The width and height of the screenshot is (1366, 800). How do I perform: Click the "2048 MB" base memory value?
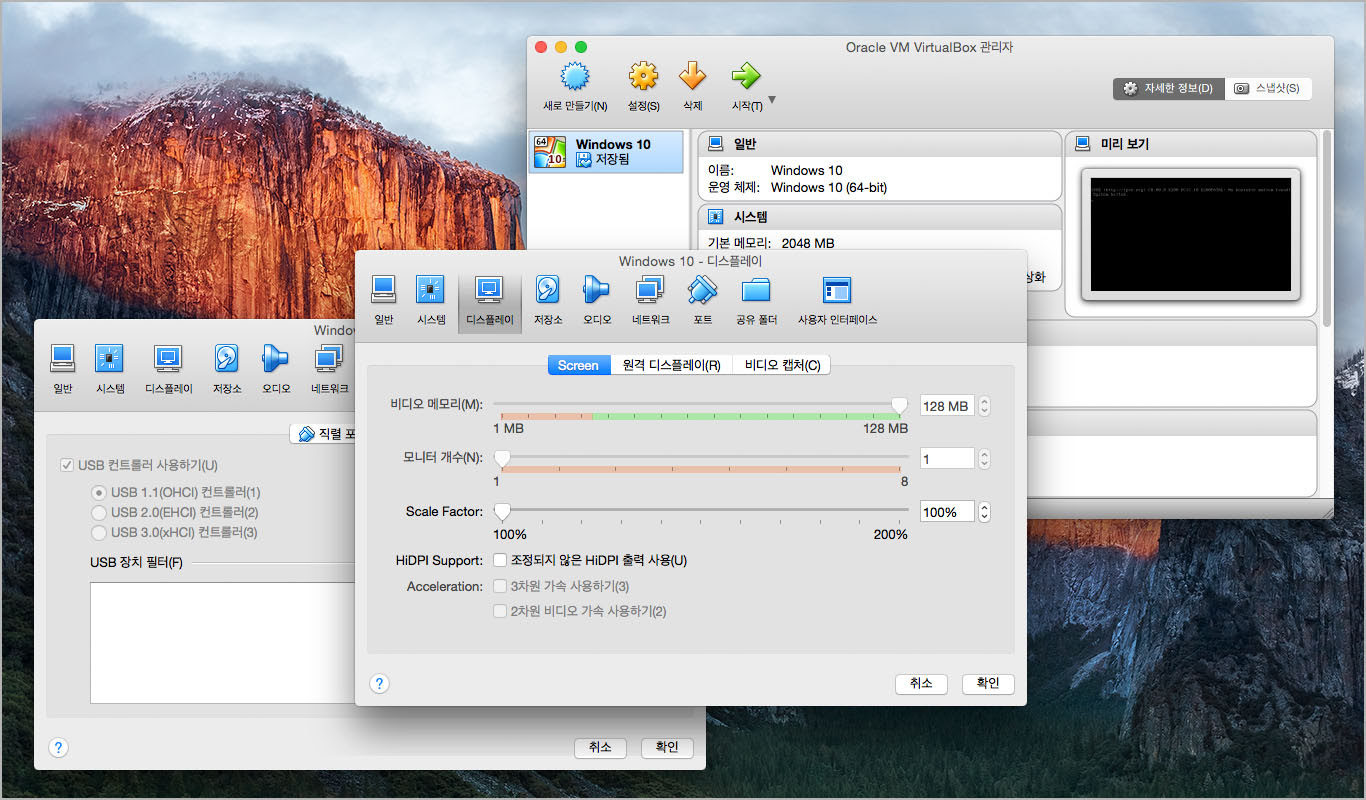pos(808,243)
